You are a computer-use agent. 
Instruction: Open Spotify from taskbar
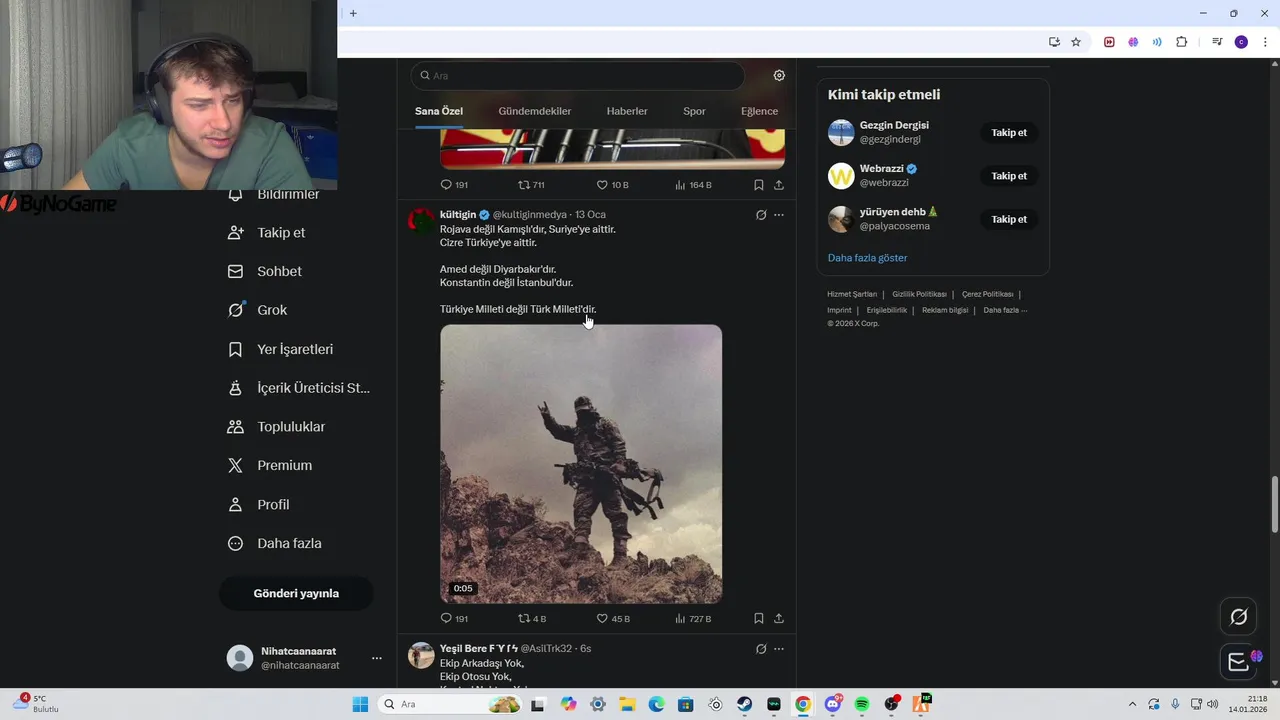click(862, 704)
